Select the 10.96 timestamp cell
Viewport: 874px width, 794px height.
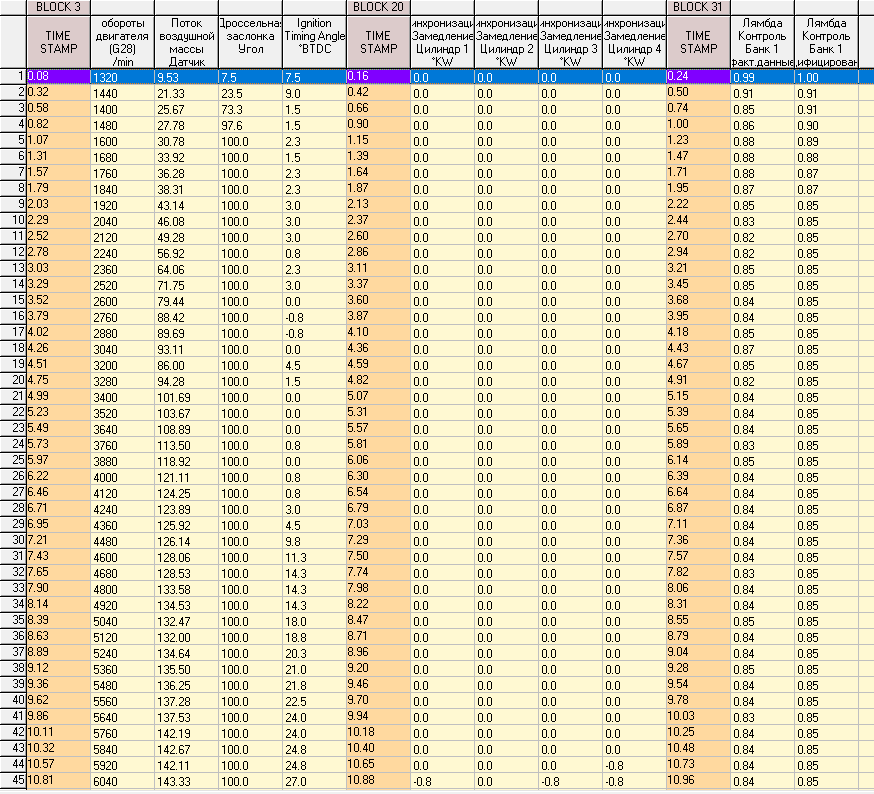click(x=697, y=780)
